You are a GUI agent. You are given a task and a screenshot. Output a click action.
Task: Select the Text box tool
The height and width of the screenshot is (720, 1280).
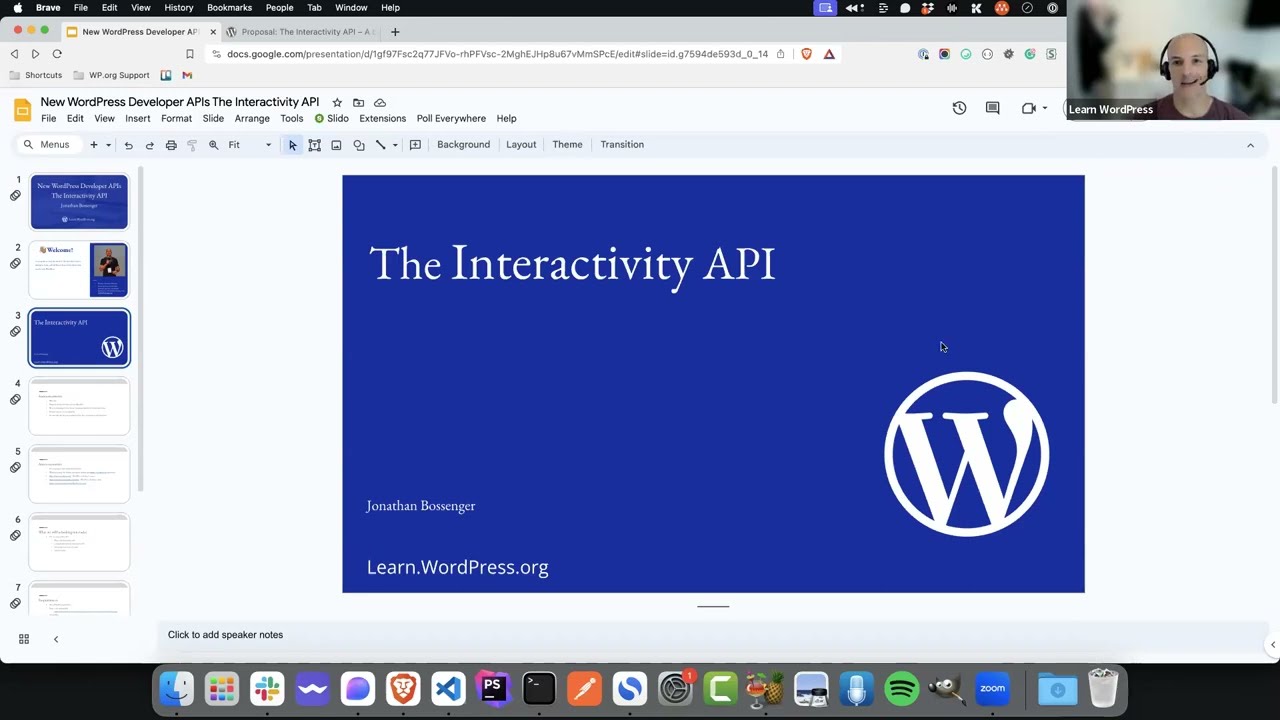point(314,145)
